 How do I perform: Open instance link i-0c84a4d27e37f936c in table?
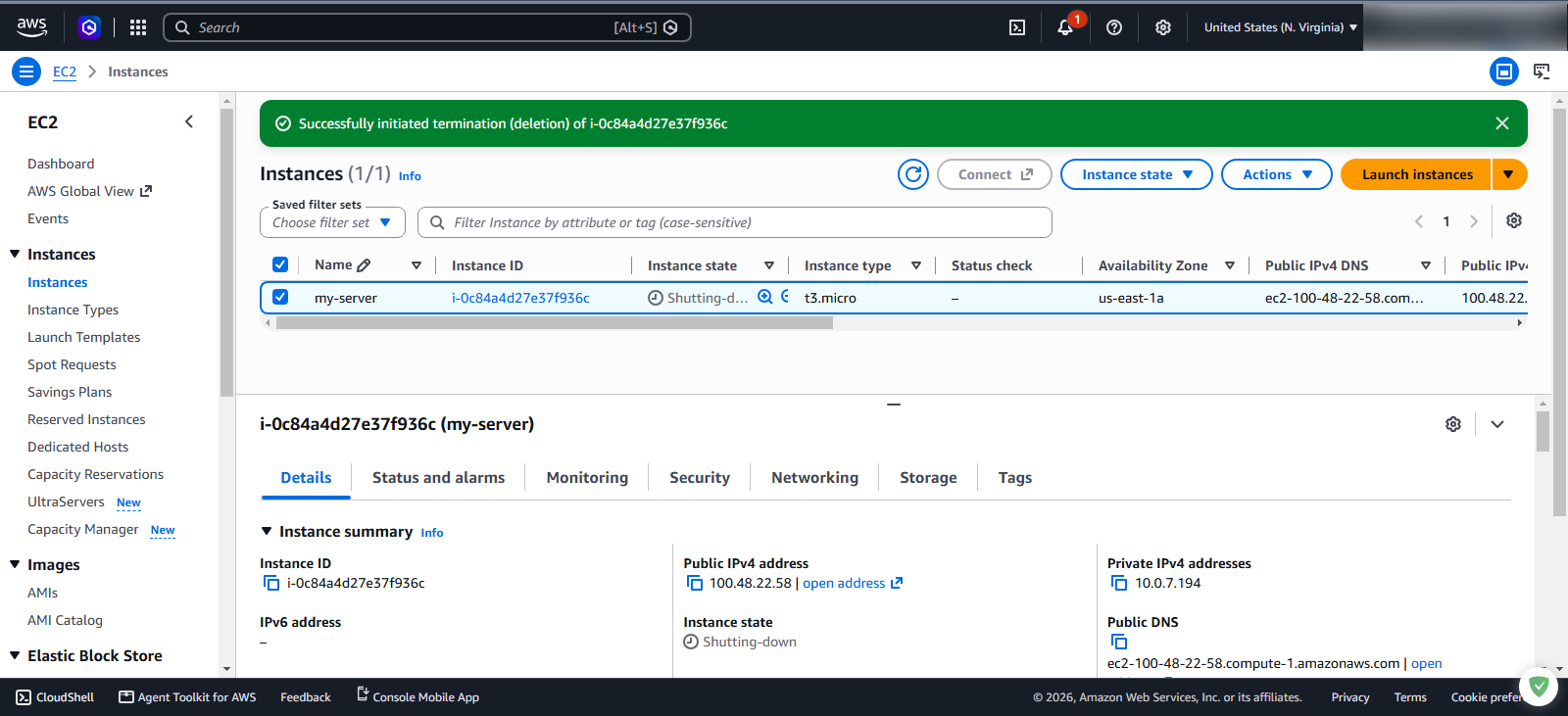click(520, 298)
